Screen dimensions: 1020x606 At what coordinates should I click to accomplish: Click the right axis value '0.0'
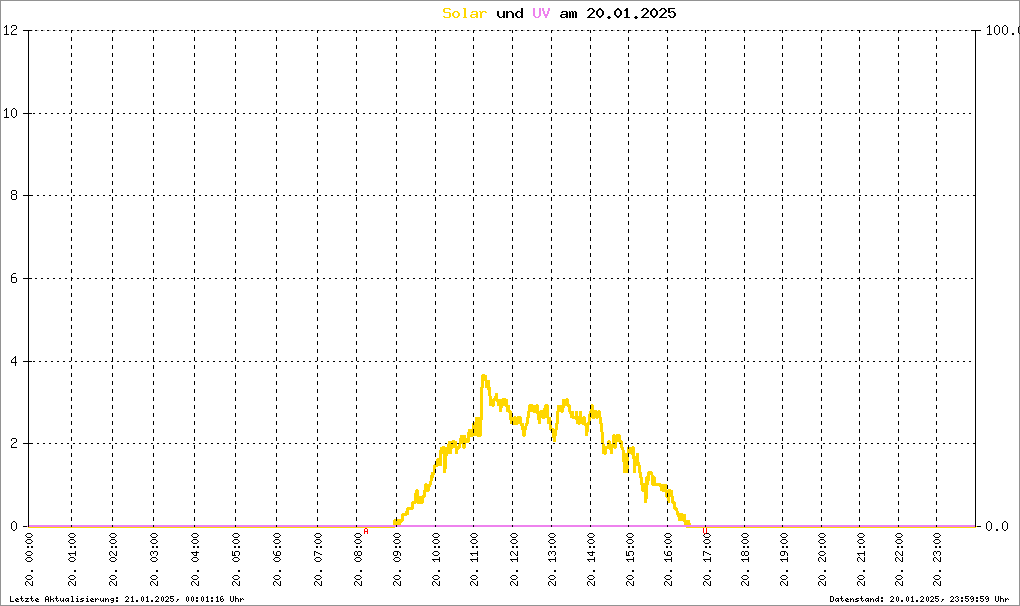coord(997,526)
